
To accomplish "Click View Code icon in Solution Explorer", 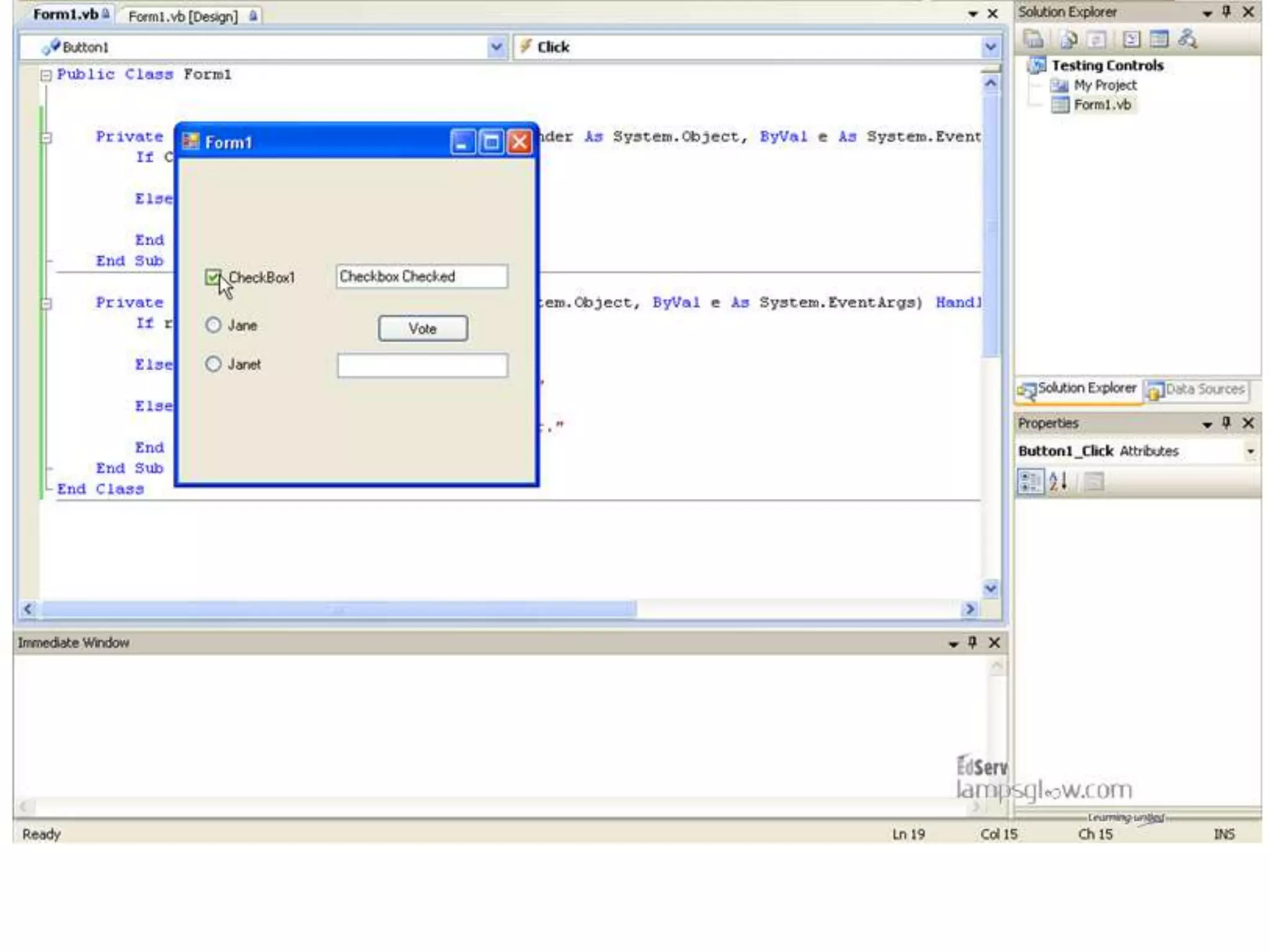I will [x=1131, y=40].
